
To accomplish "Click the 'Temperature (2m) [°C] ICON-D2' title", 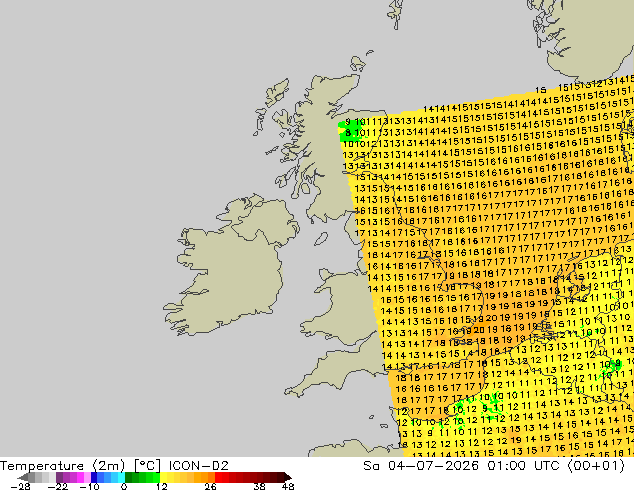I will tap(114, 466).
